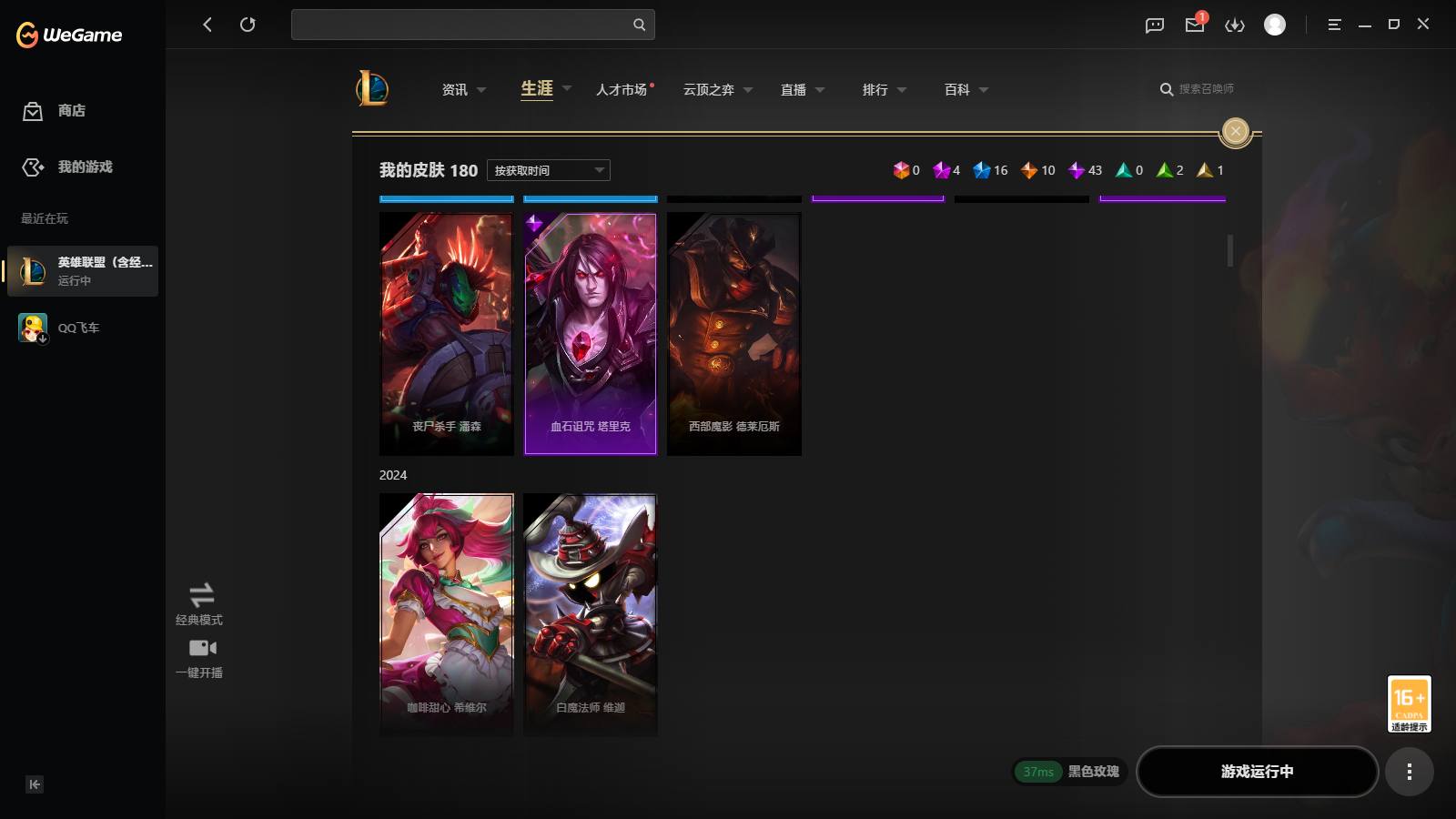Filter by the purple gem count 43
Image resolution: width=1456 pixels, height=819 pixels.
coord(1085,170)
